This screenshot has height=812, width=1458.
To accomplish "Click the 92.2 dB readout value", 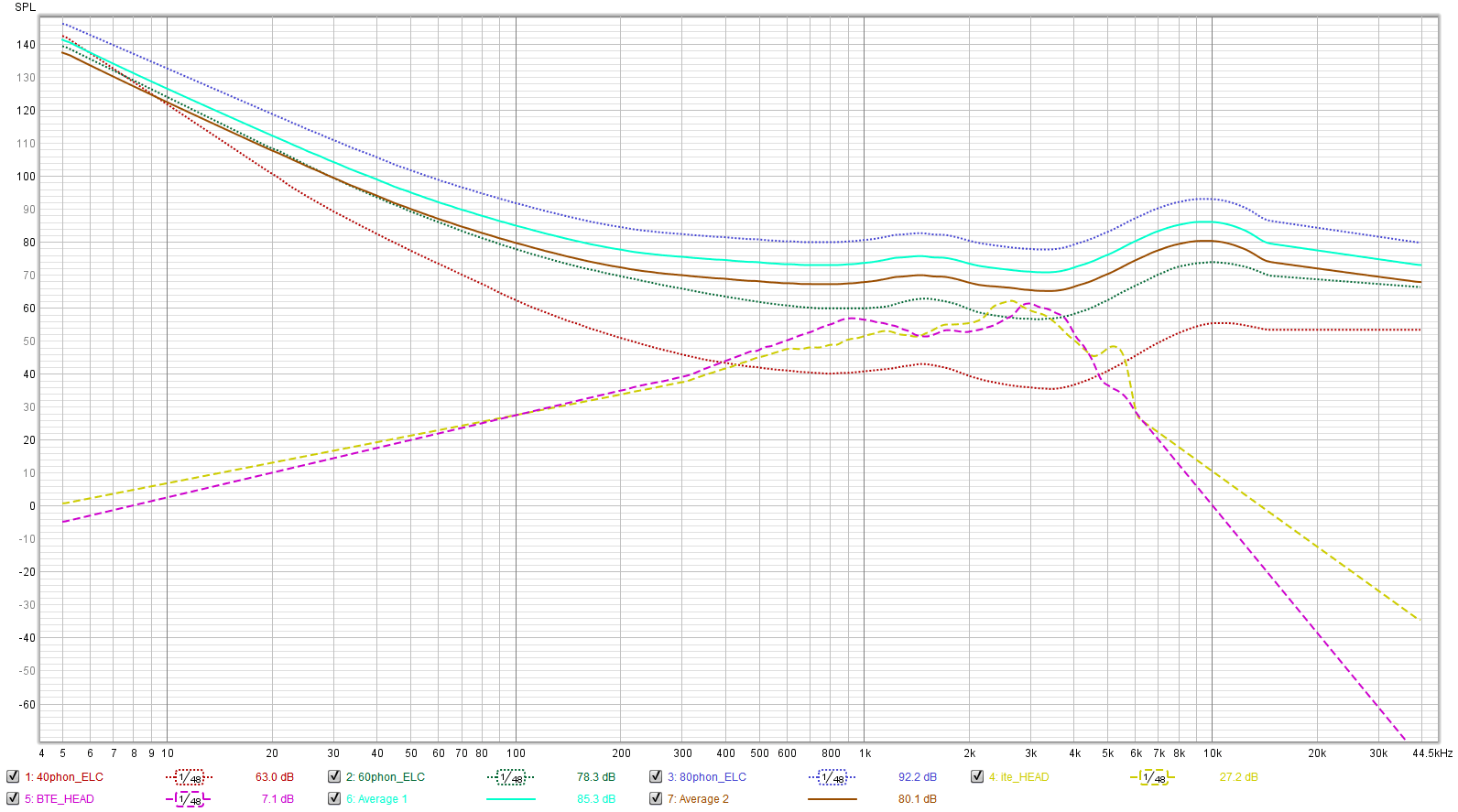I will (x=918, y=777).
